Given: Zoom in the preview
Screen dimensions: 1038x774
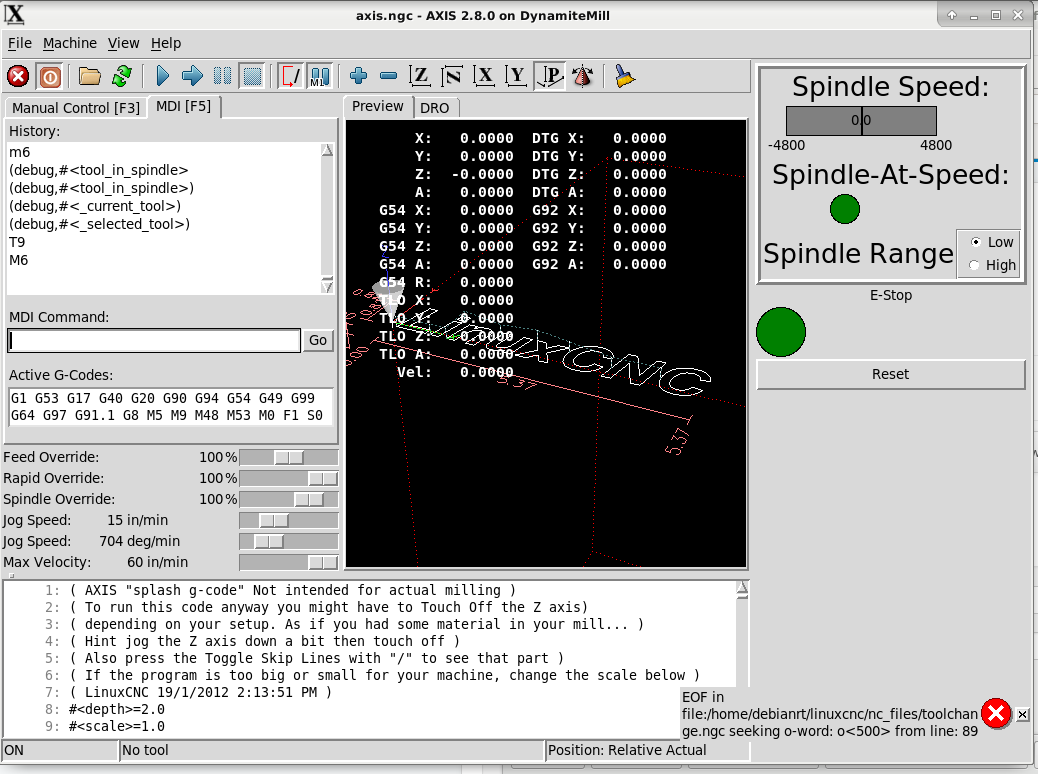Looking at the screenshot, I should (x=358, y=76).
